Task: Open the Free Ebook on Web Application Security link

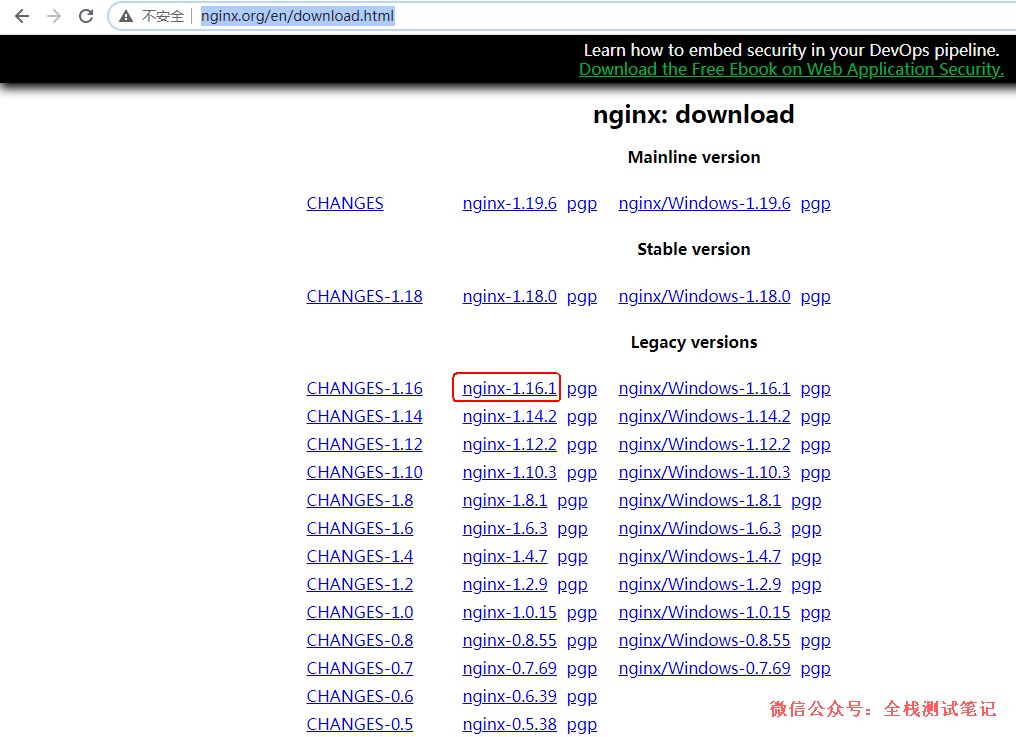Action: tap(791, 69)
